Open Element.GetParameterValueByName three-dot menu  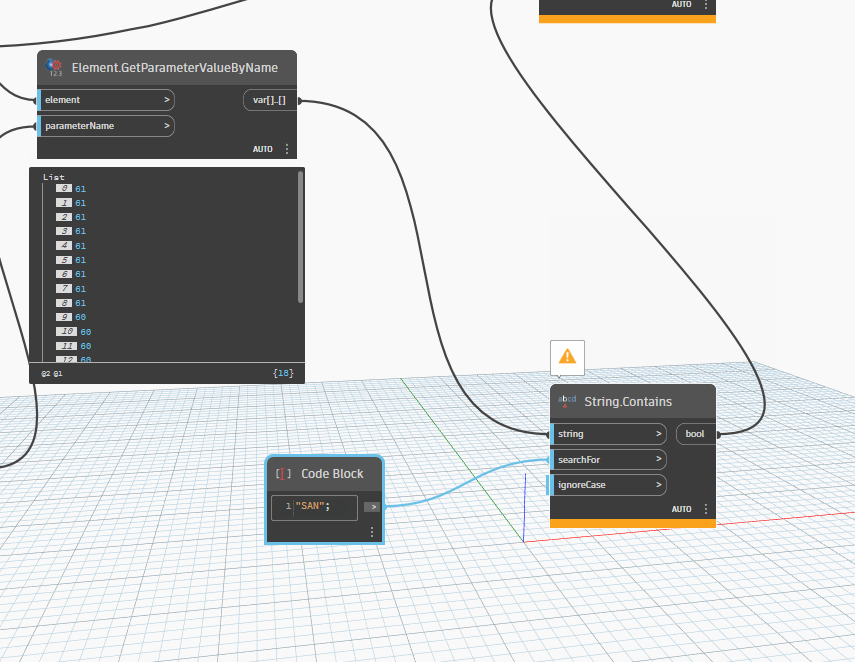[287, 149]
